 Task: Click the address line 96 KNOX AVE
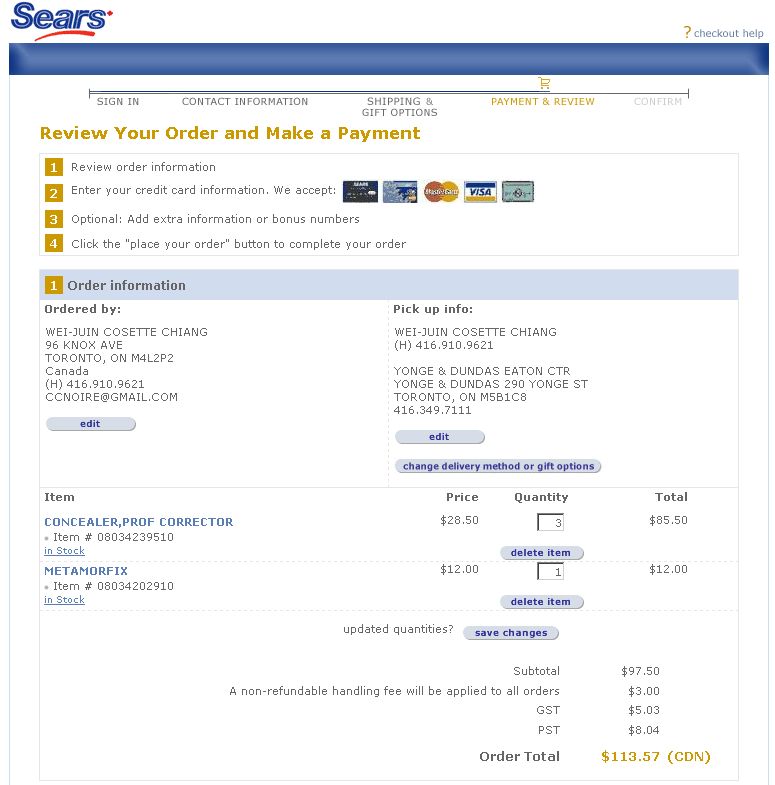(x=84, y=345)
